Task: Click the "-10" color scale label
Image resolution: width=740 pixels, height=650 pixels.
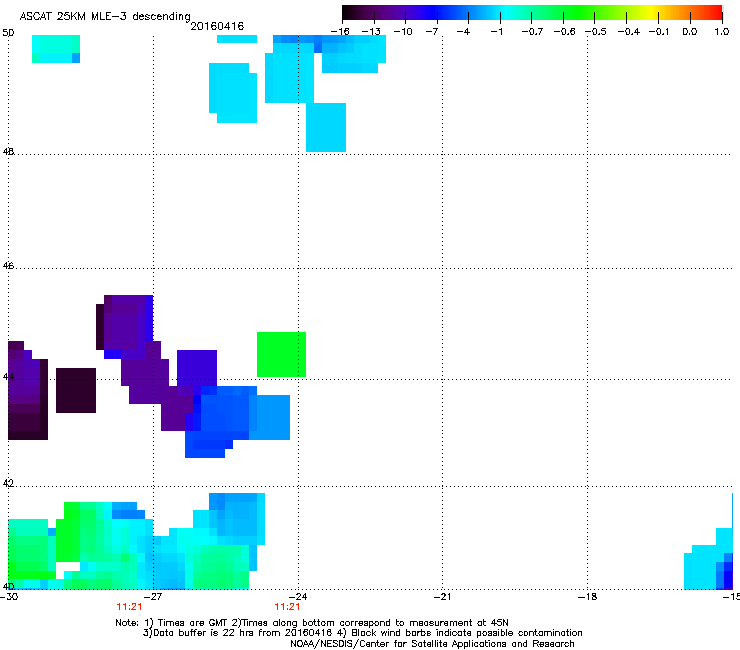Action: point(403,32)
